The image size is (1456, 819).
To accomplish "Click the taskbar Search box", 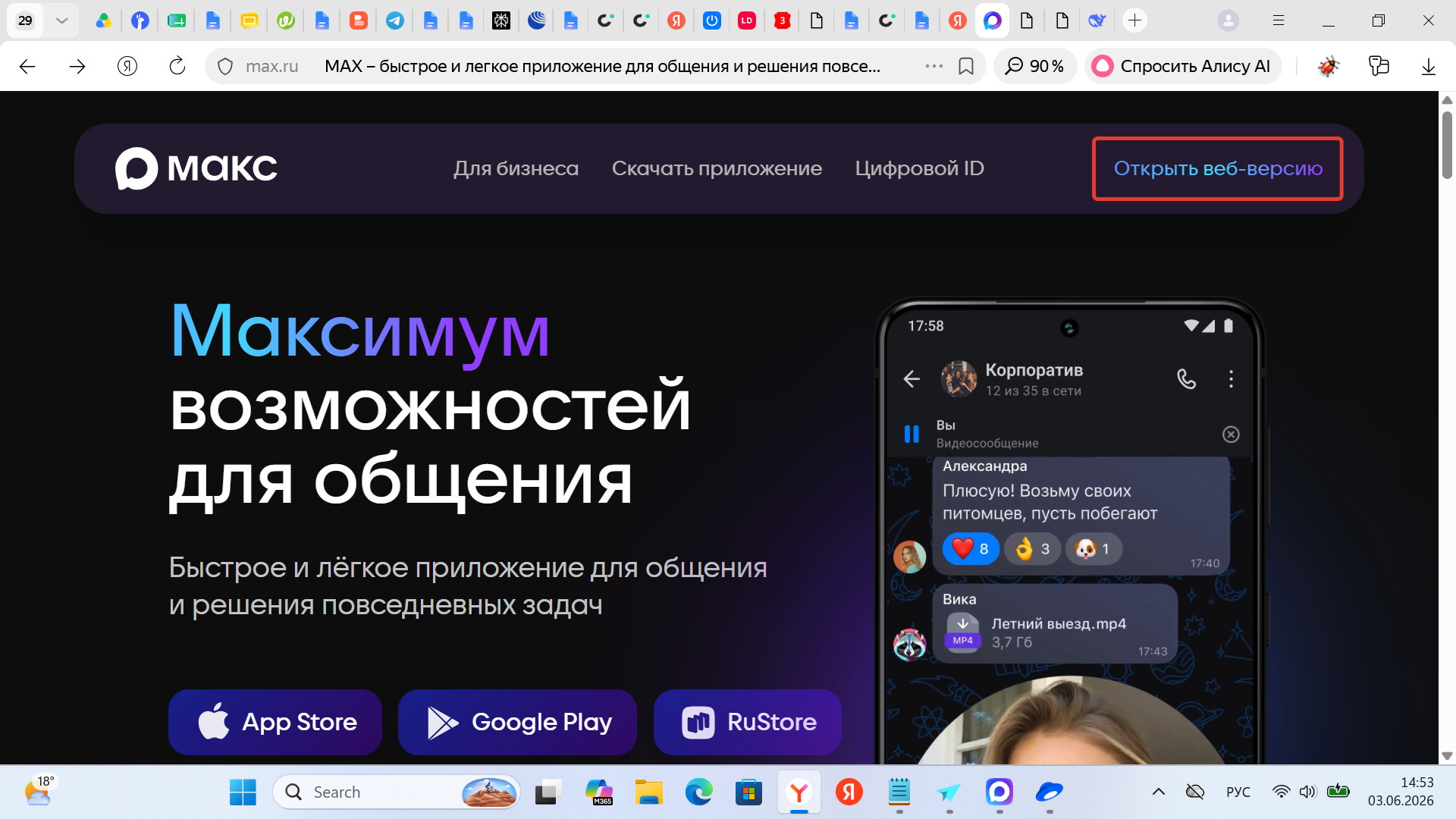I will (x=397, y=792).
